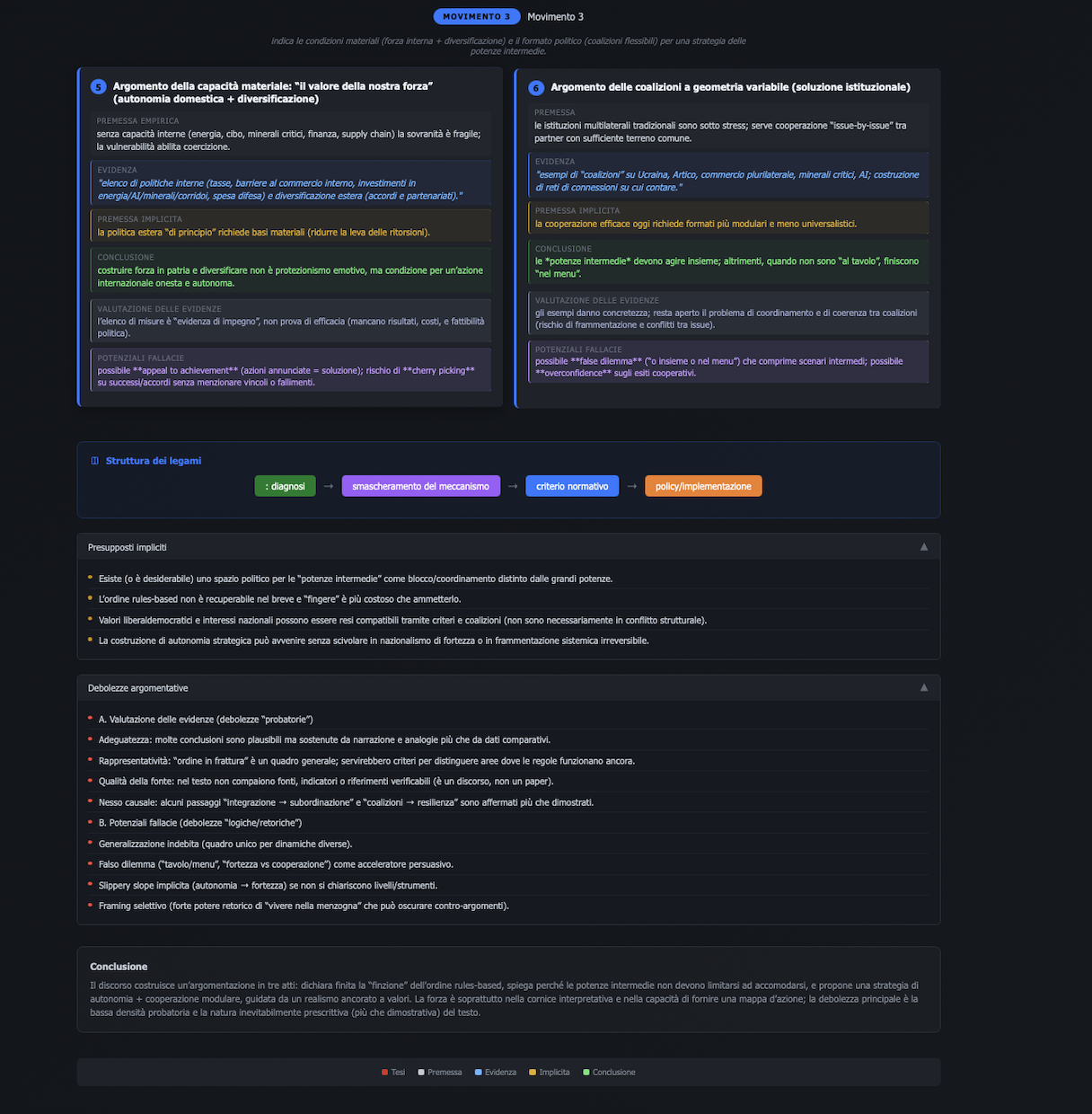This screenshot has height=1114, width=1092.
Task: Collapse the Debolezze argomentative section triangle
Action: [923, 687]
